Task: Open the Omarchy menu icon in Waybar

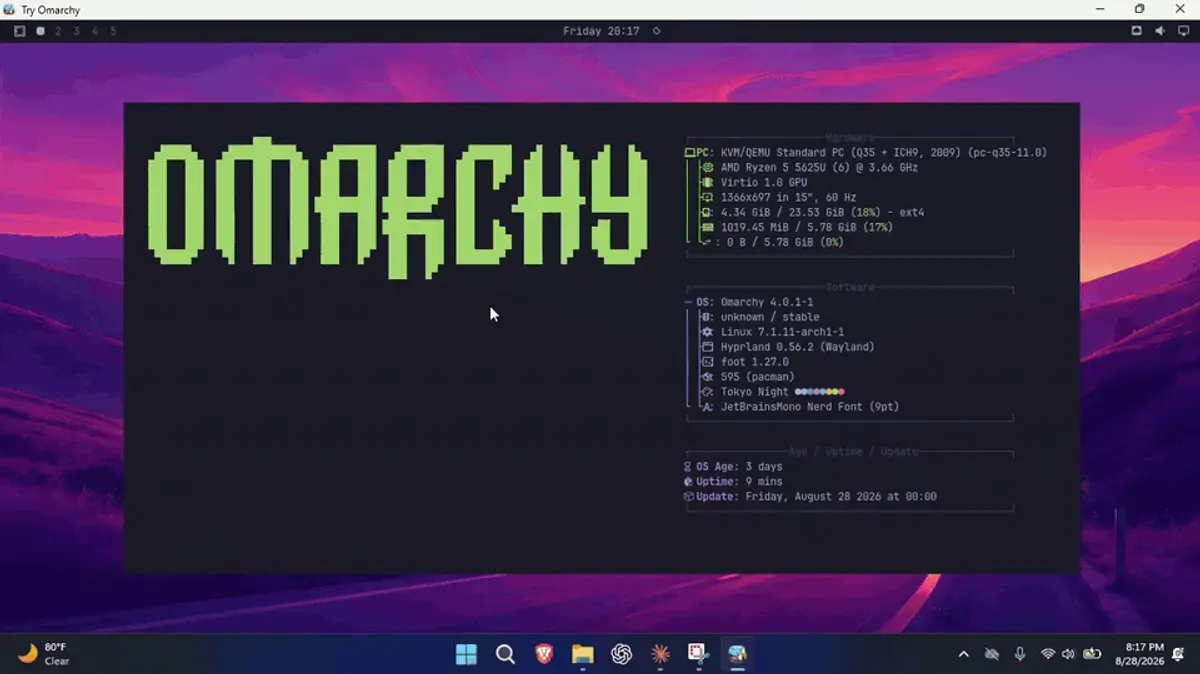Action: click(x=19, y=31)
